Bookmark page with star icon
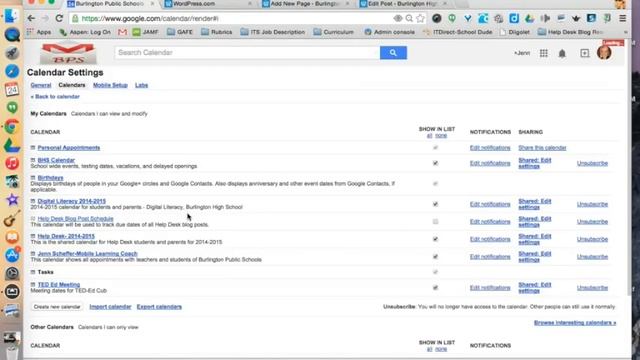Image resolution: width=640 pixels, height=360 pixels. tap(420, 18)
